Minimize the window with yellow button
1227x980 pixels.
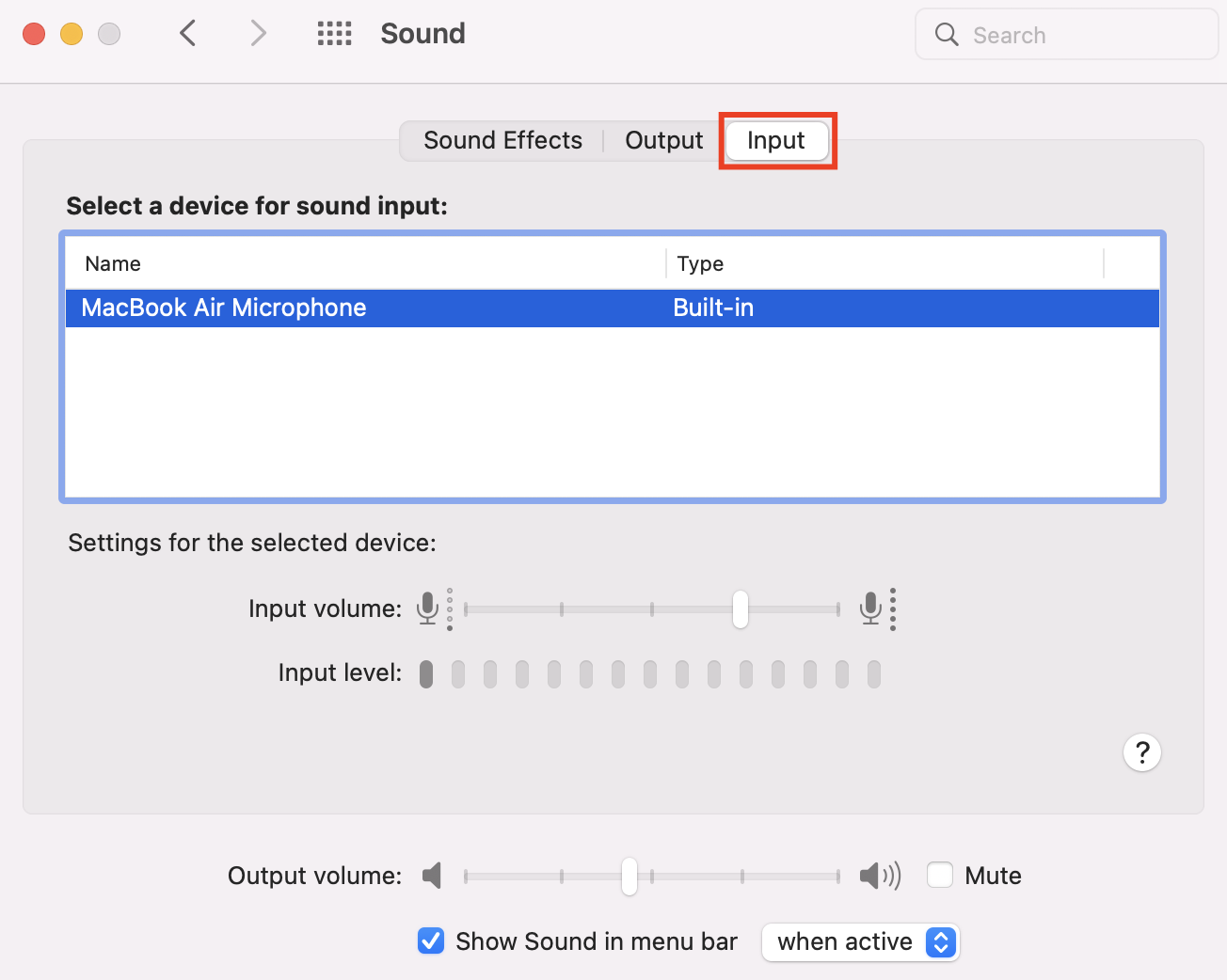coord(72,34)
